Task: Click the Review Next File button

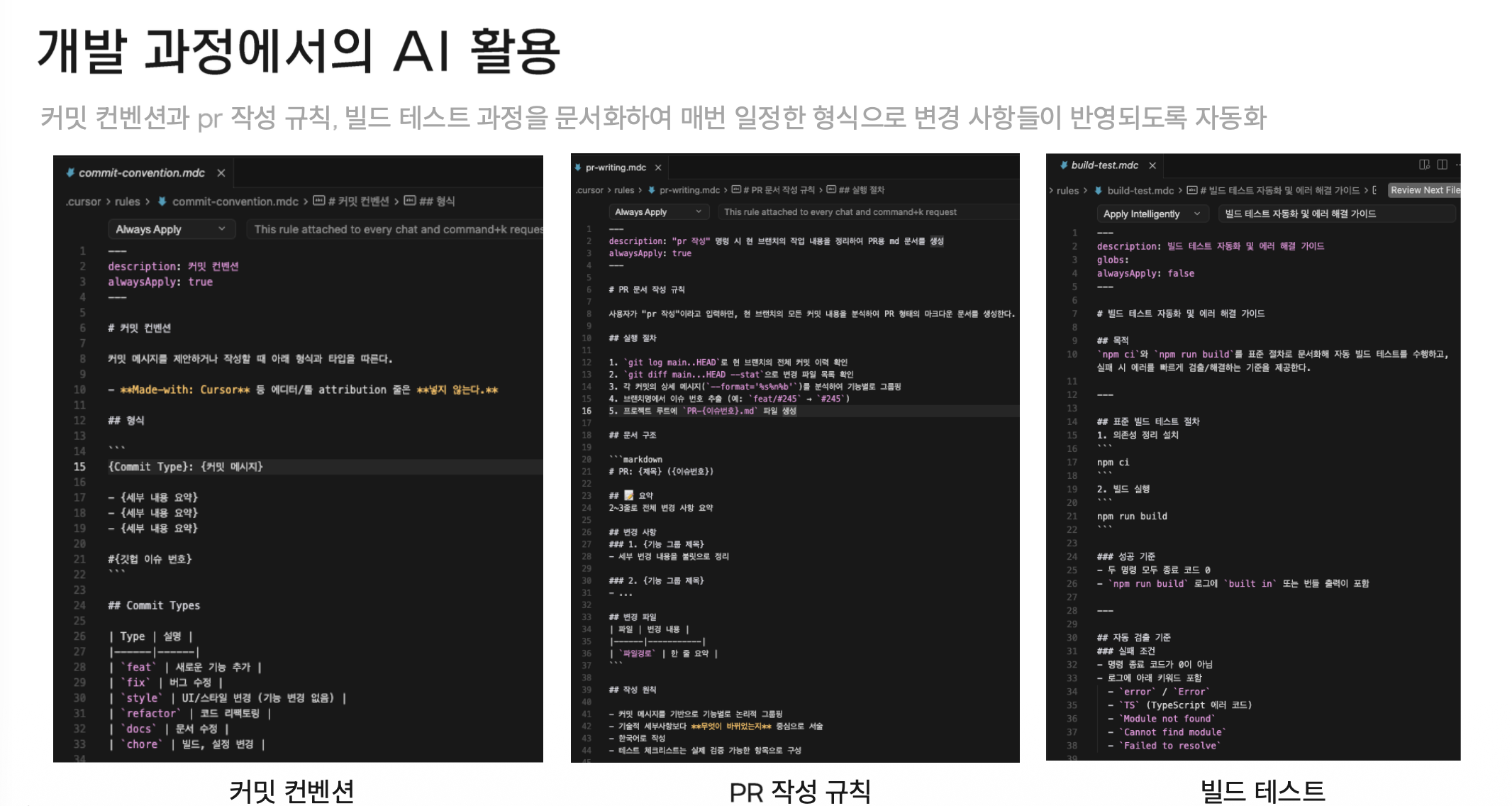Action: (x=1424, y=190)
